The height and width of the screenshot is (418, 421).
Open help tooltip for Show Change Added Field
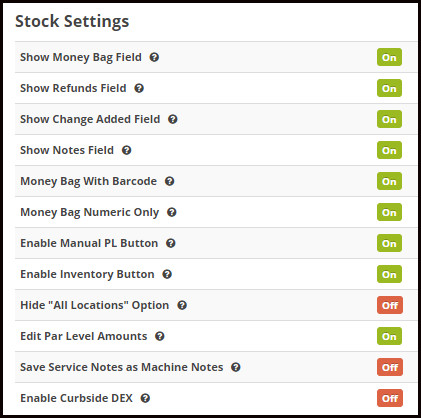tap(173, 119)
